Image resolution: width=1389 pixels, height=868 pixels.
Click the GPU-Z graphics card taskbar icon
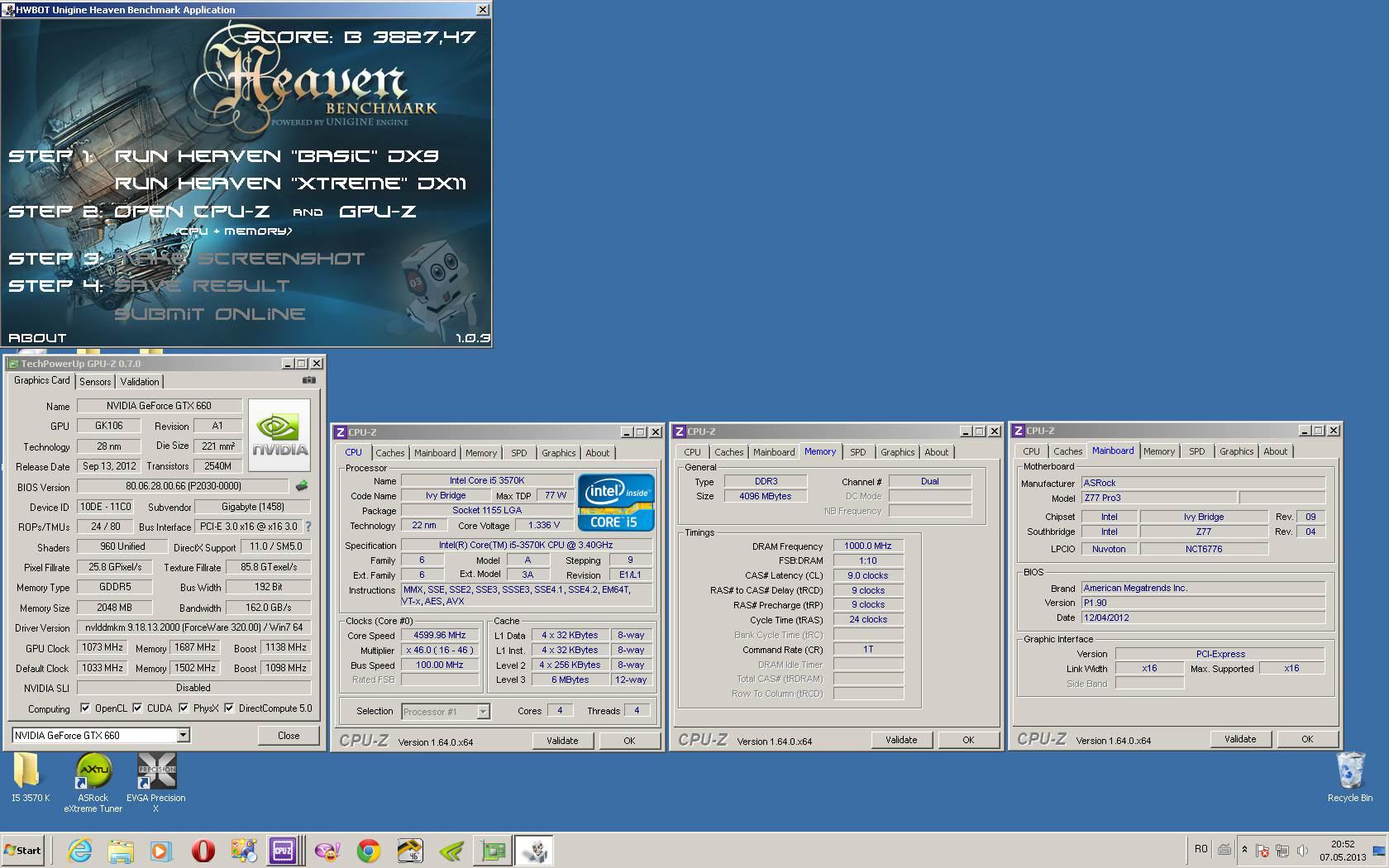click(x=493, y=851)
